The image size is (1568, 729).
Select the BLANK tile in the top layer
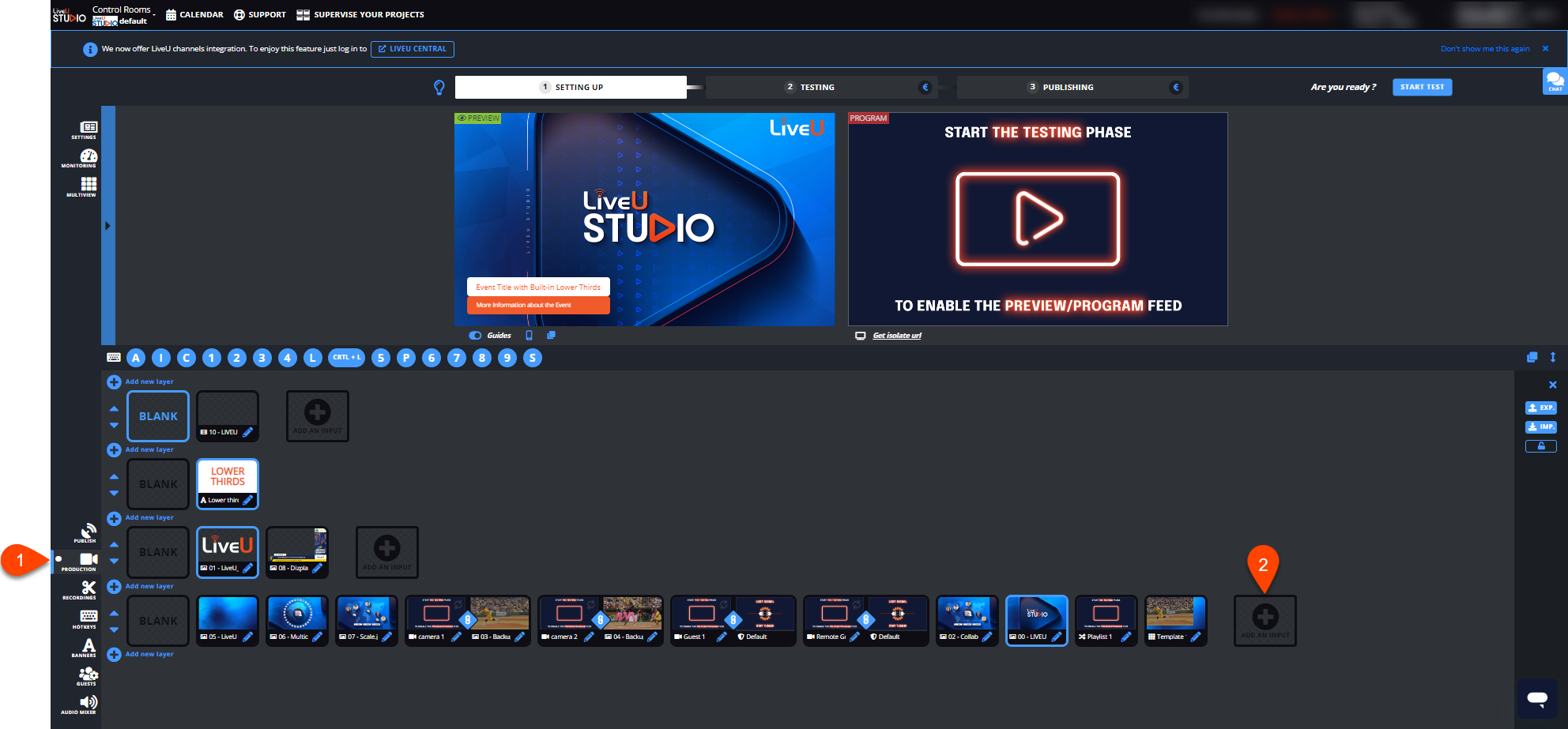tap(158, 416)
